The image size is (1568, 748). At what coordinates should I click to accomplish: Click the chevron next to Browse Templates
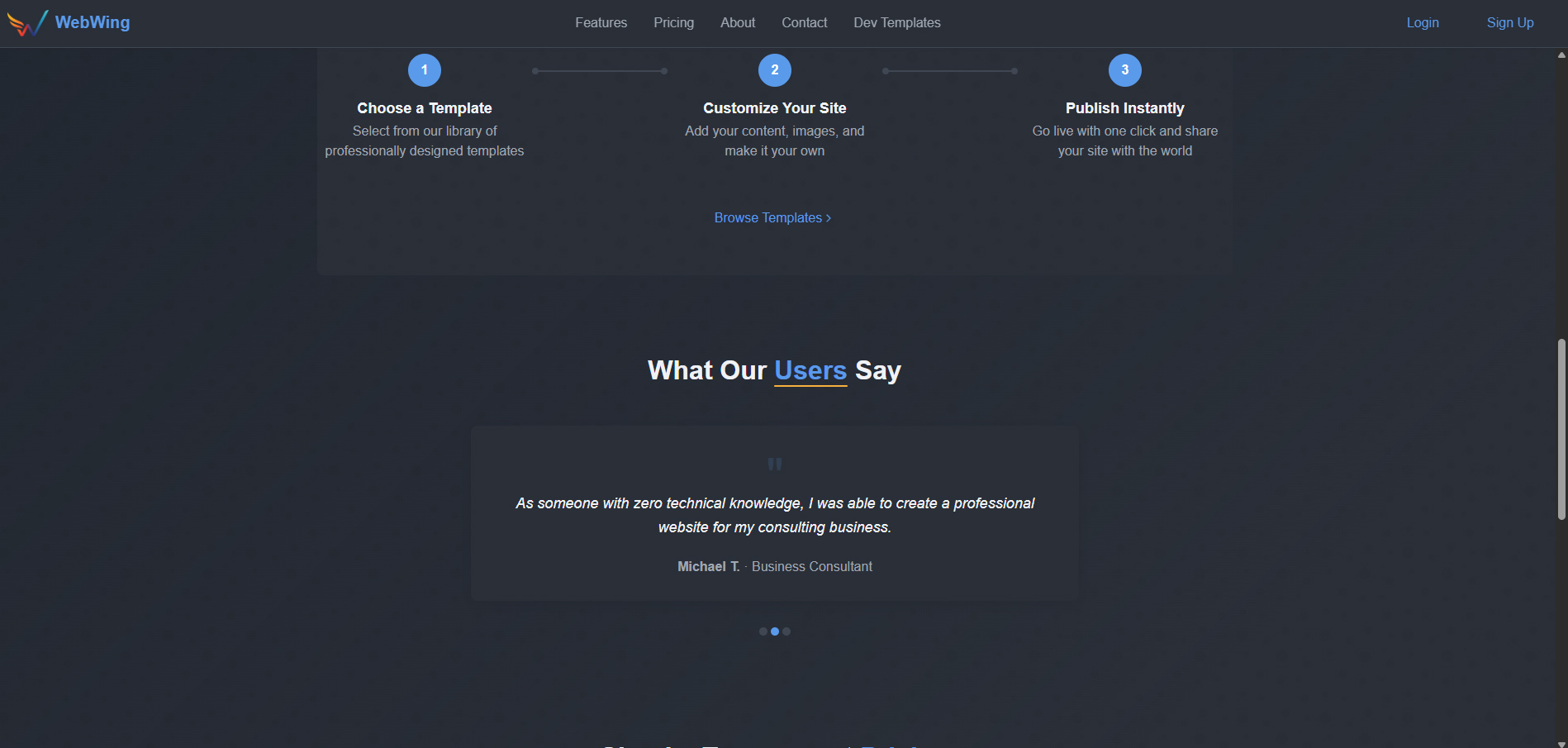pos(828,217)
